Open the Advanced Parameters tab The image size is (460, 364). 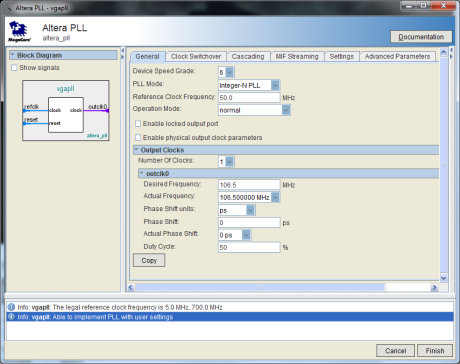pyautogui.click(x=397, y=56)
